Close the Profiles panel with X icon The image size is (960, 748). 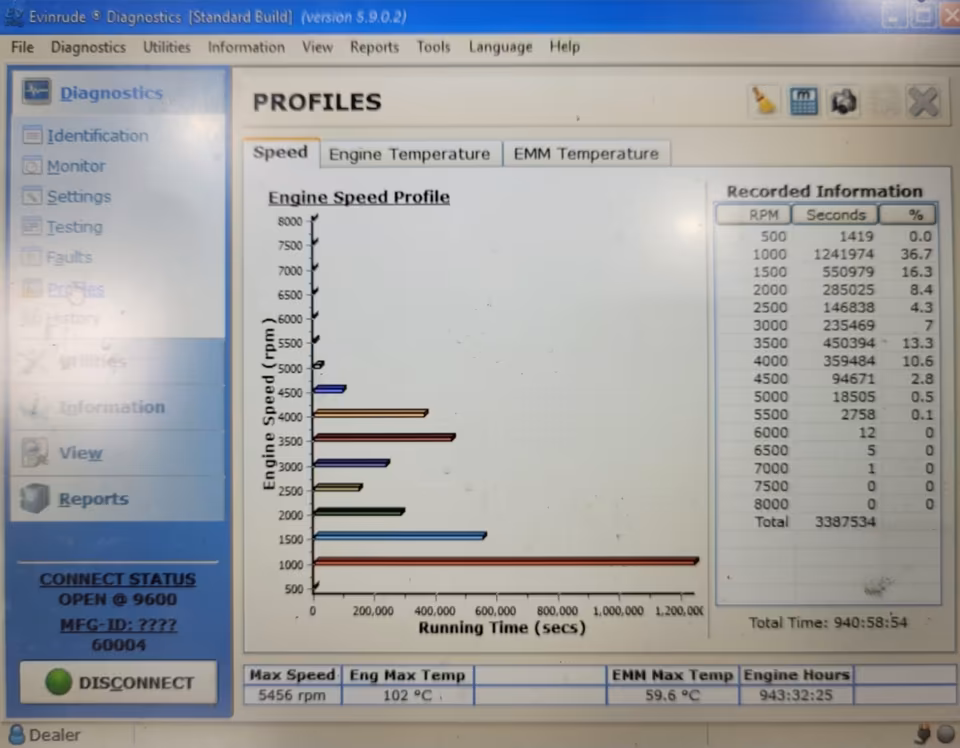click(923, 102)
